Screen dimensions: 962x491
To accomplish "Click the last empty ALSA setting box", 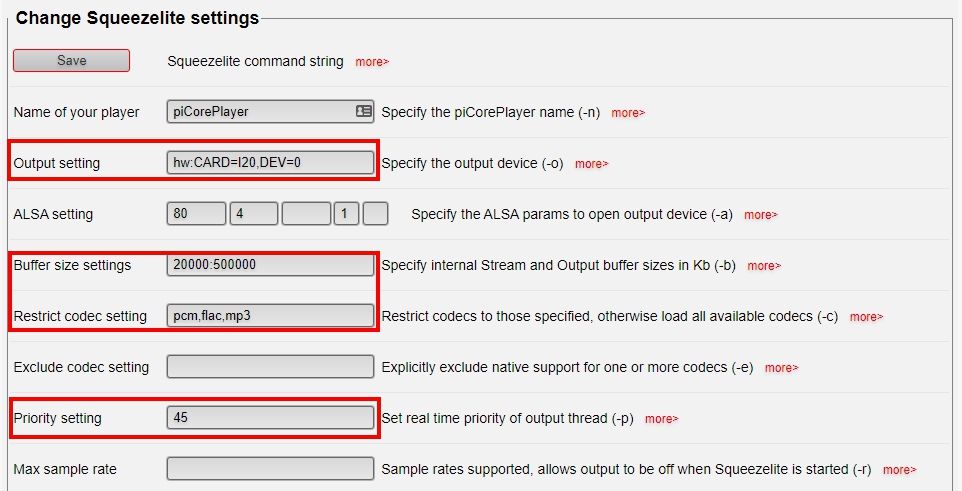I will point(375,214).
